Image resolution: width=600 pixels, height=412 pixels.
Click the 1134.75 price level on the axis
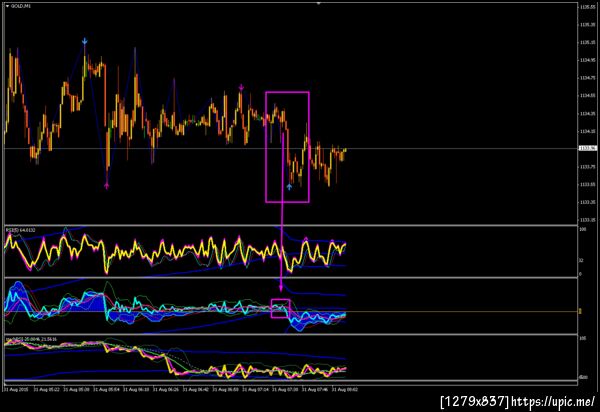pyautogui.click(x=587, y=78)
